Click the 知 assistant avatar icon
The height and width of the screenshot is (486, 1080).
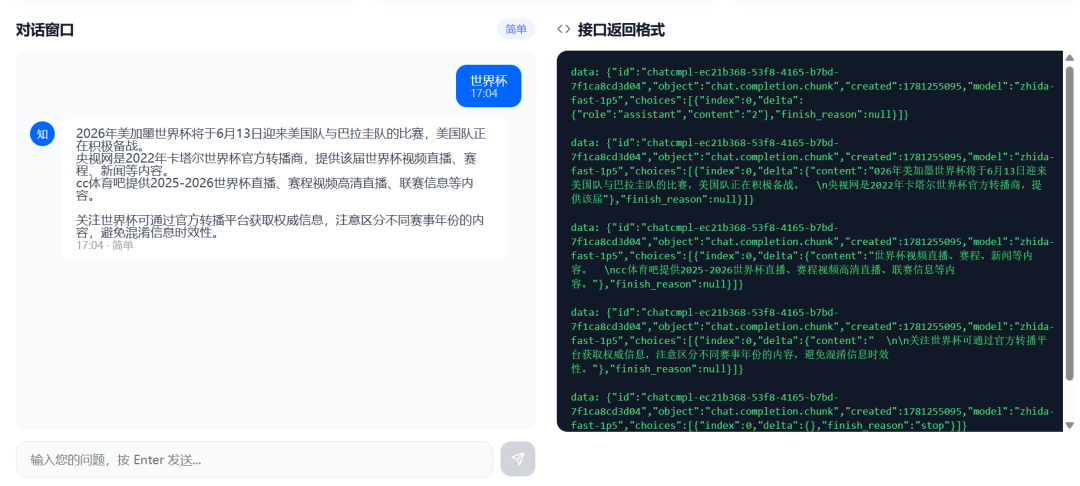tap(42, 134)
